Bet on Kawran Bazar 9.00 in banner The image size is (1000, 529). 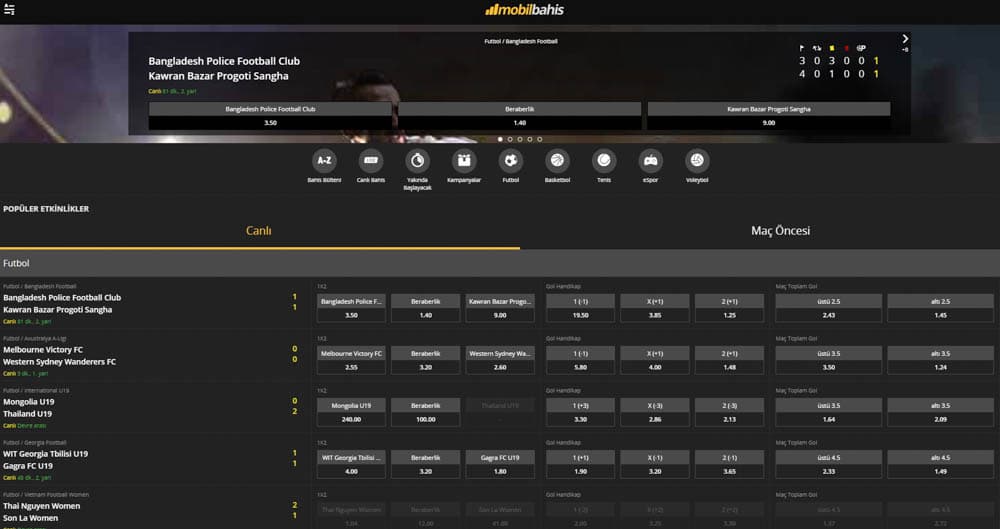pyautogui.click(x=768, y=116)
